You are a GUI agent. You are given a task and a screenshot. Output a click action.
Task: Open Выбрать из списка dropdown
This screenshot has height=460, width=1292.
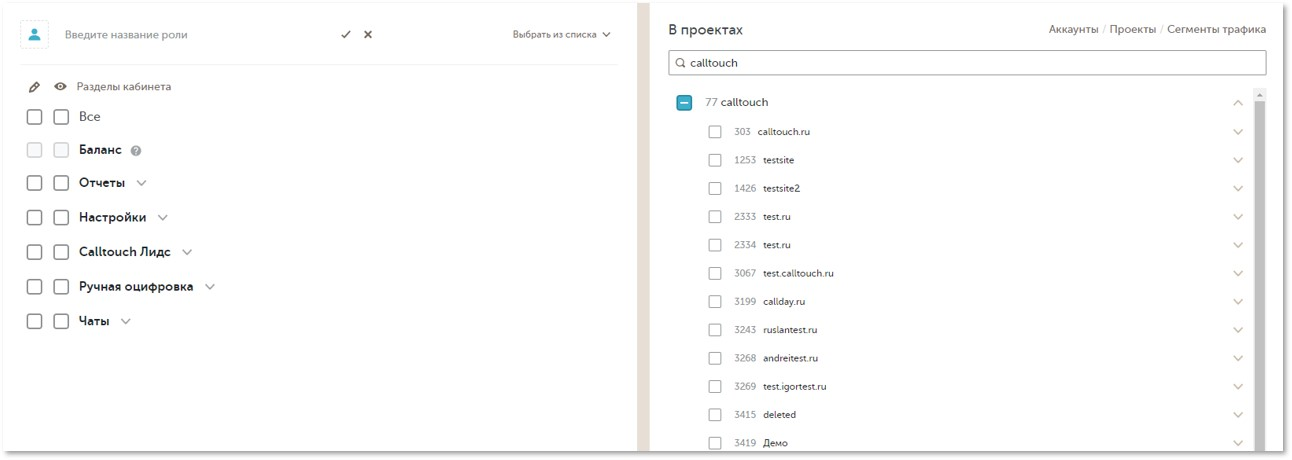click(x=561, y=34)
